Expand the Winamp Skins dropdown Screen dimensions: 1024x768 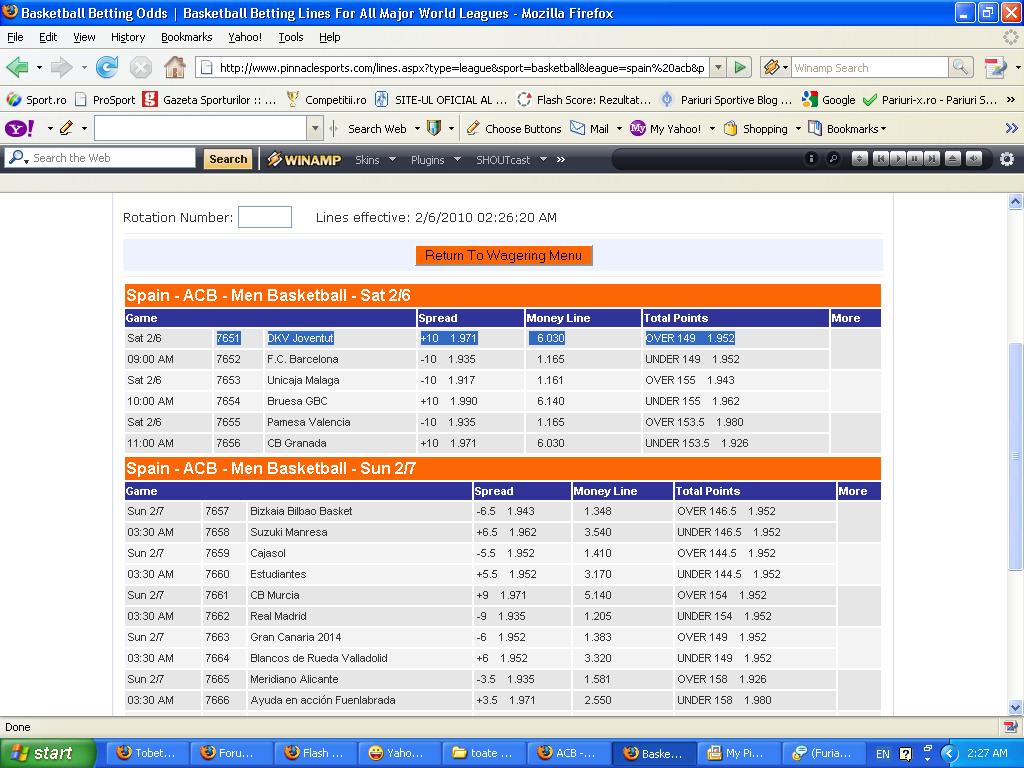click(392, 159)
